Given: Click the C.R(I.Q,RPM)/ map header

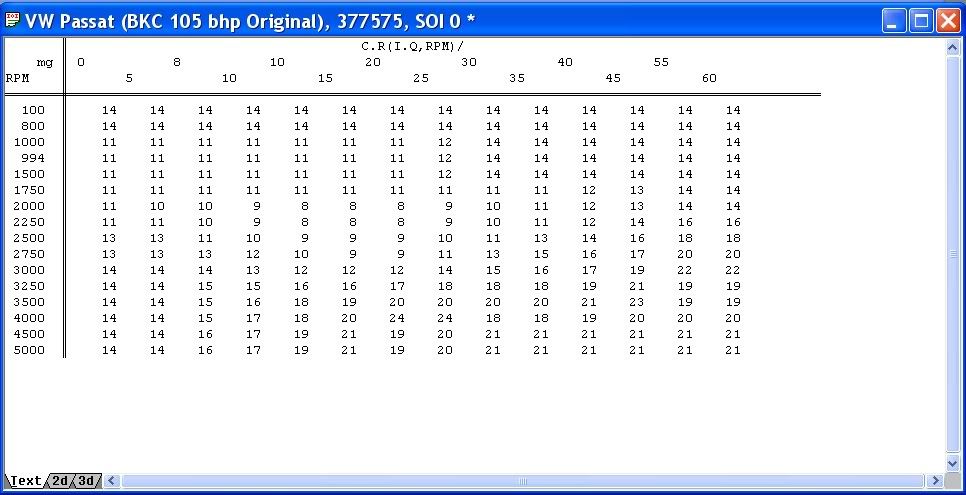Looking at the screenshot, I should (412, 46).
